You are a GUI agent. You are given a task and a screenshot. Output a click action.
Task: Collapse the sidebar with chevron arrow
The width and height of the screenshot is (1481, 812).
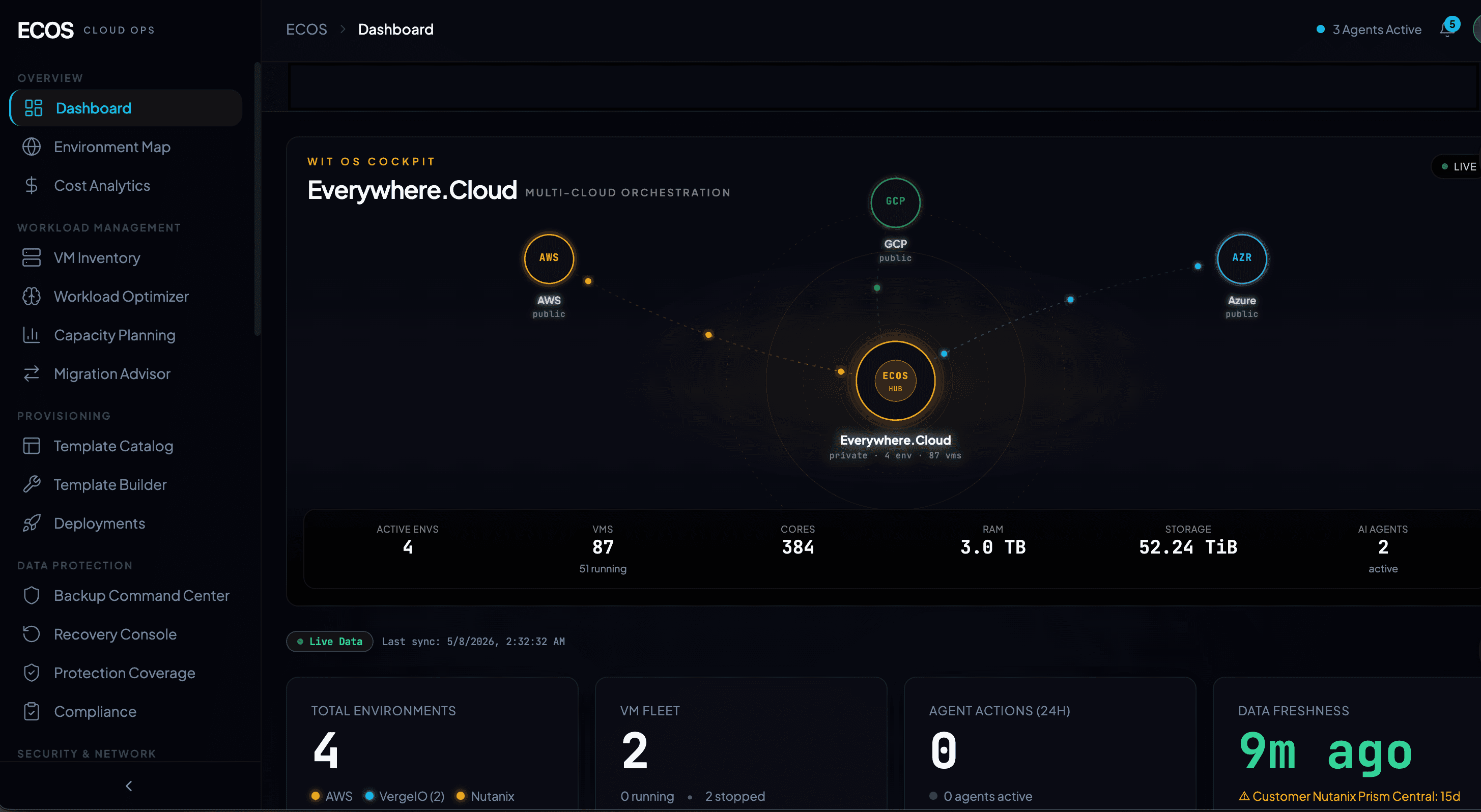tap(129, 786)
